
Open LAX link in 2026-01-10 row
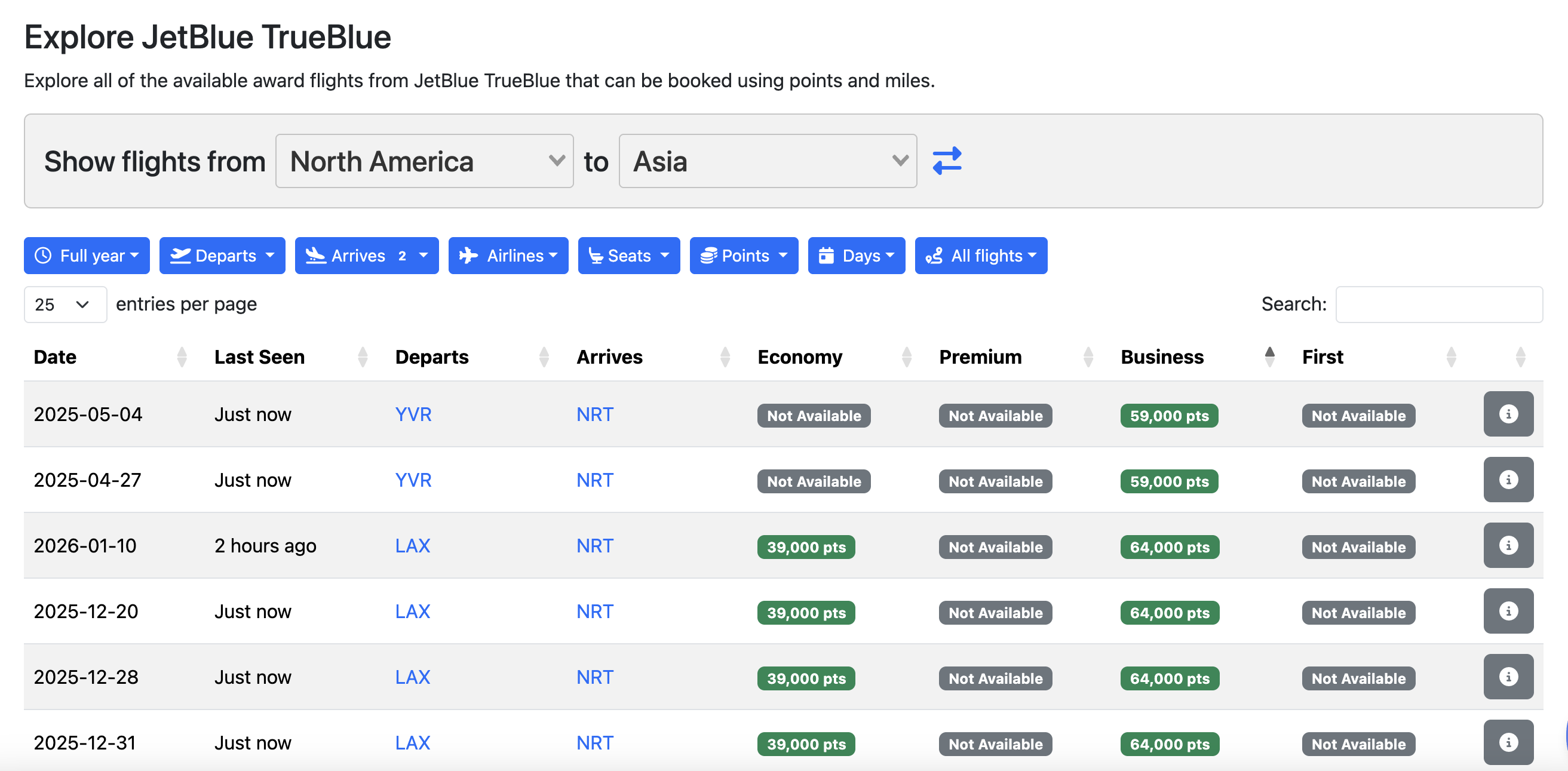[413, 546]
